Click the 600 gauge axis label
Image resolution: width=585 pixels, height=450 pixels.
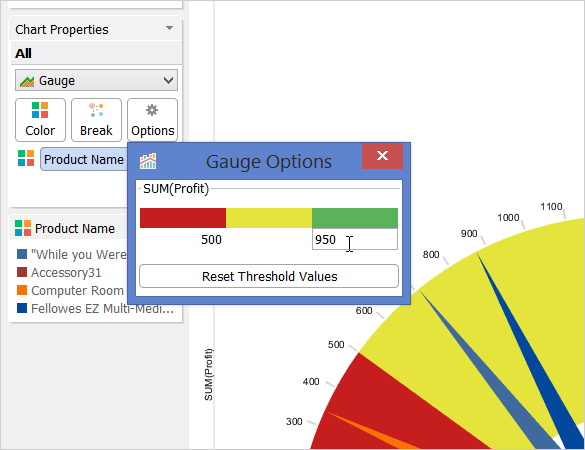[x=364, y=310]
